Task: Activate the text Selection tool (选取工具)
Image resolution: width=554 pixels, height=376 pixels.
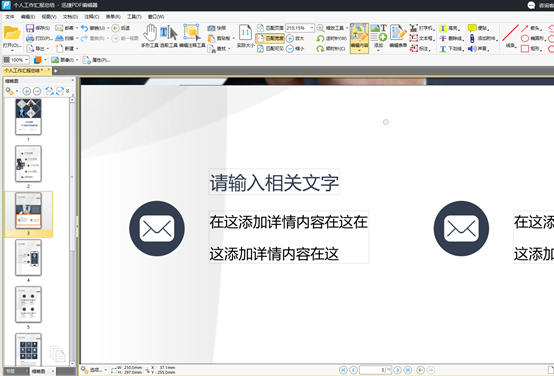Action: tap(169, 36)
